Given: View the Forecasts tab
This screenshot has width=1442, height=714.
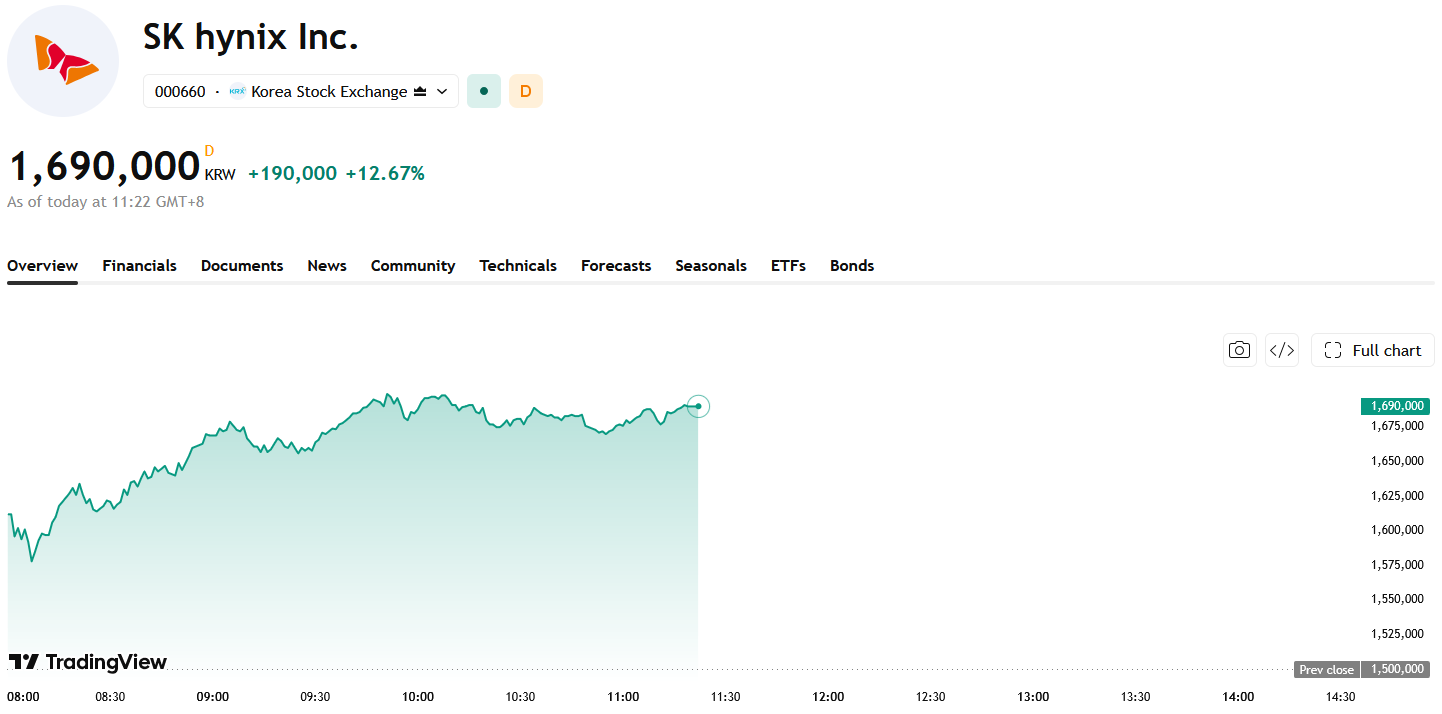Looking at the screenshot, I should pyautogui.click(x=616, y=266).
